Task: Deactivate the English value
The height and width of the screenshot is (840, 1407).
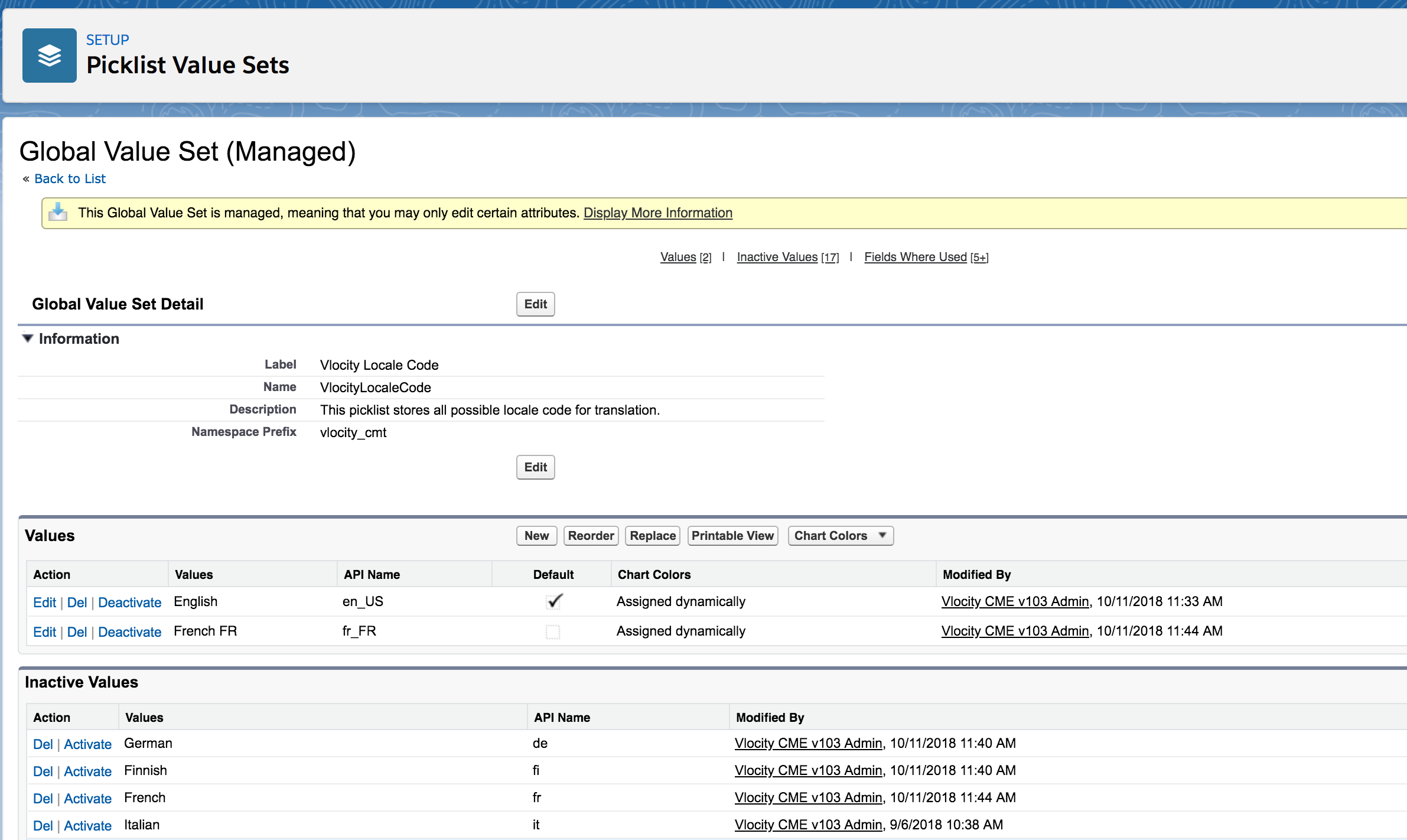Action: 129,603
